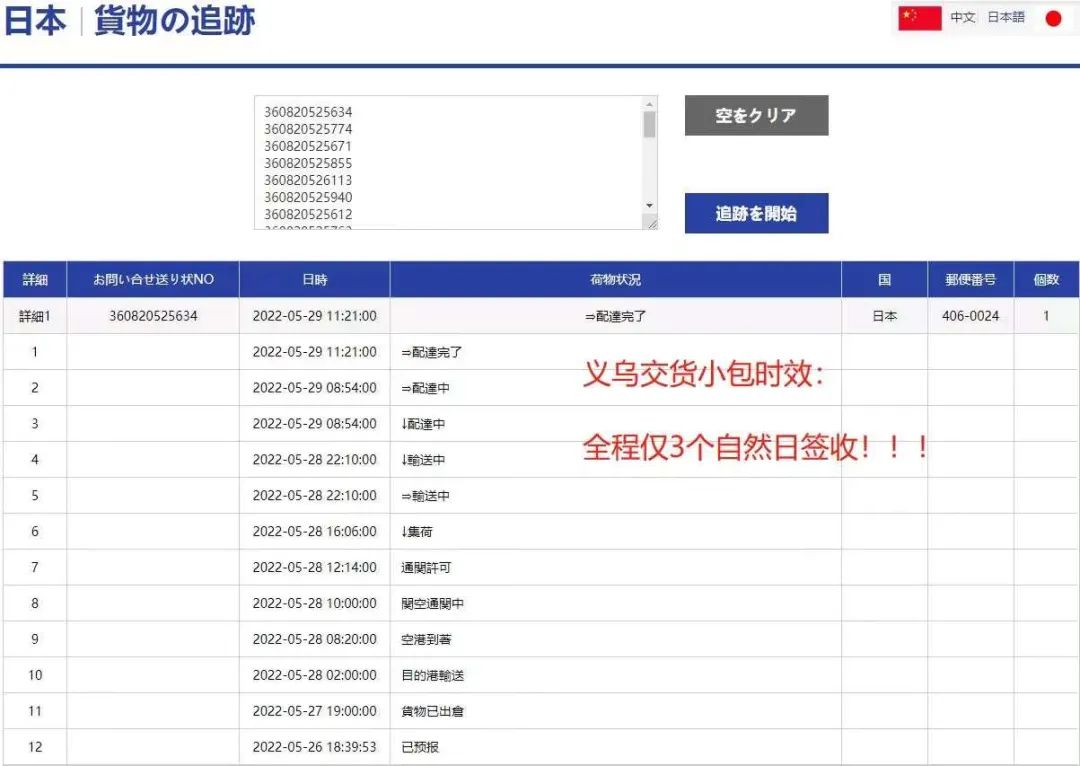Click timestamp 2022-05-28 12:14:00

tap(315, 567)
